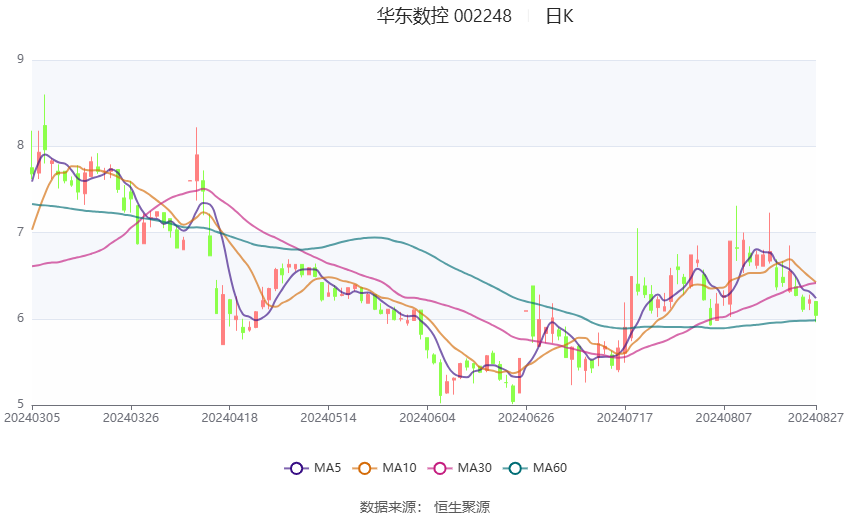The height and width of the screenshot is (517, 850).
Task: Click the 20240604 date axis label
Action: point(427,418)
